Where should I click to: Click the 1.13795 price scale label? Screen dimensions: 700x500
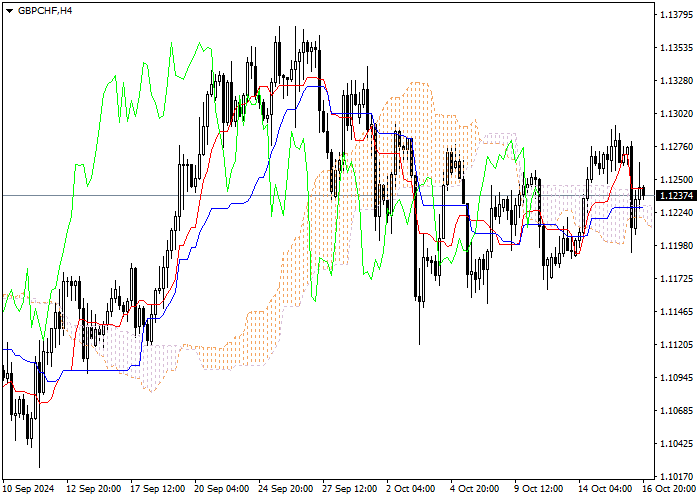[676, 15]
